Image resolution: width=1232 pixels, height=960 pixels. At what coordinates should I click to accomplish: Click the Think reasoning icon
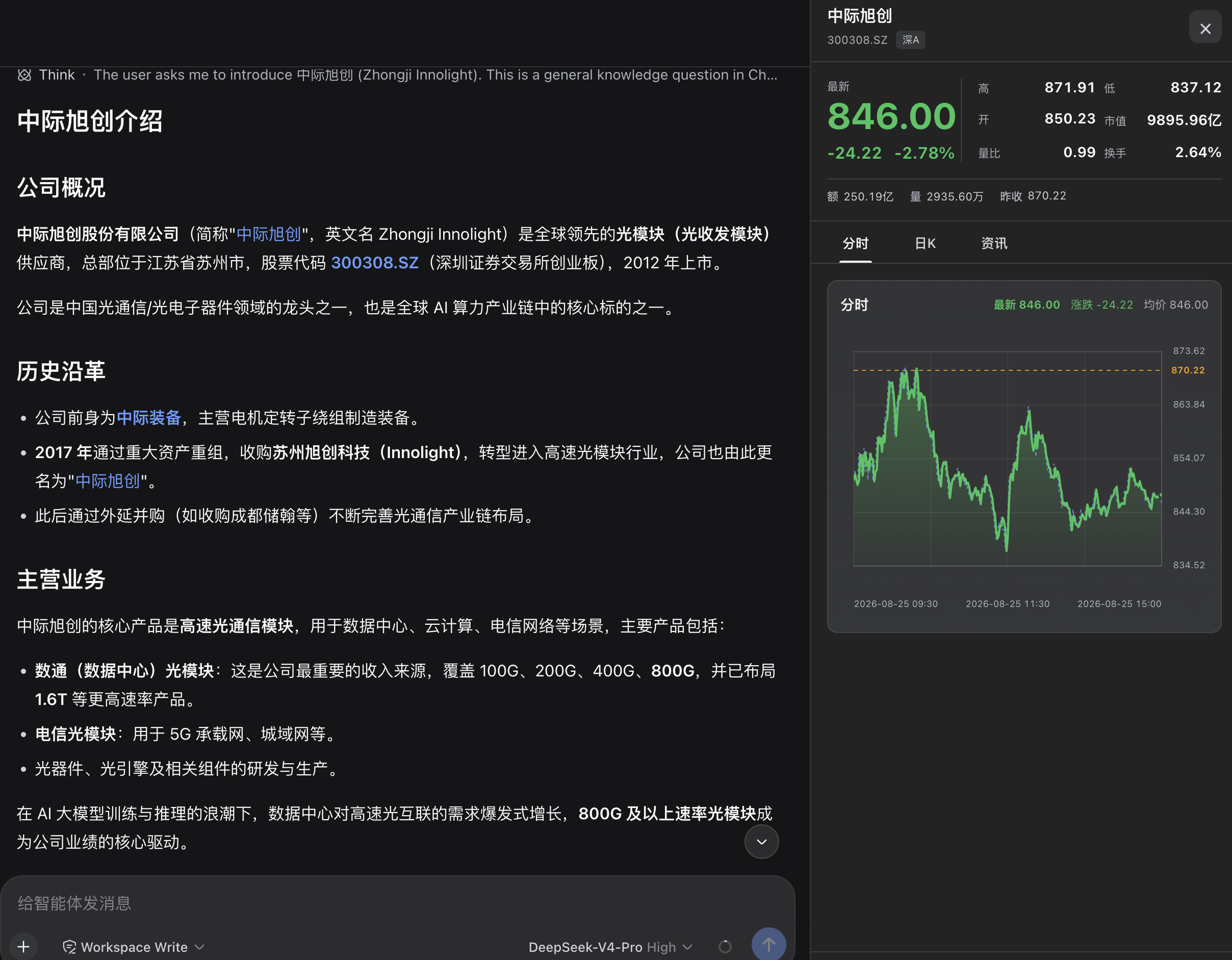(24, 75)
